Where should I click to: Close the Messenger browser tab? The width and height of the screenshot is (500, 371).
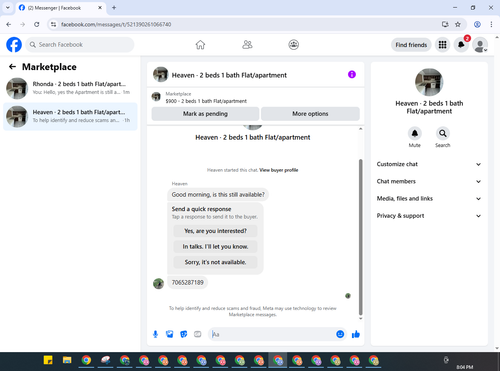pyautogui.click(x=100, y=8)
